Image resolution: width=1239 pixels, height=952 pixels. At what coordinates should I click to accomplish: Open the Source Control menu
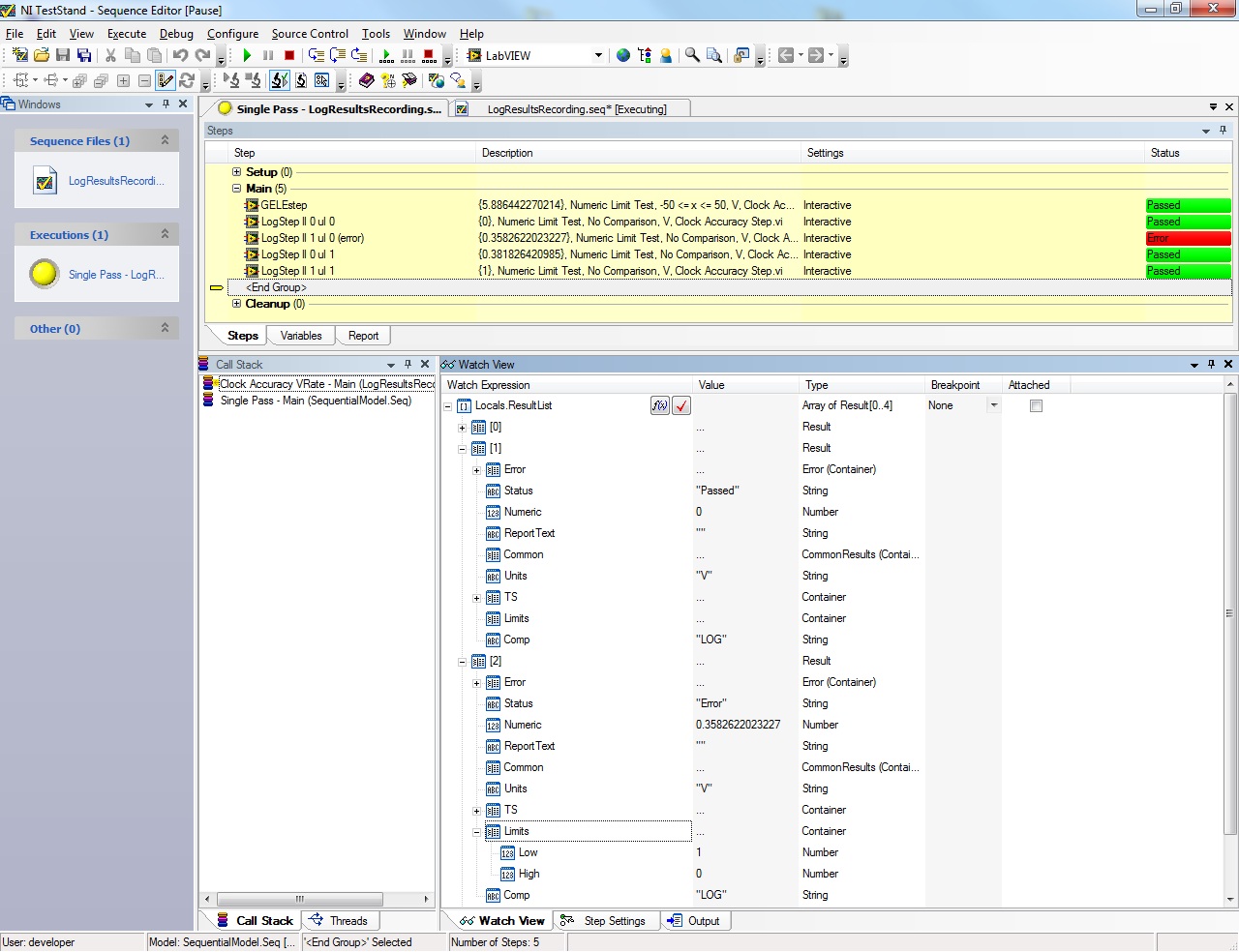click(310, 34)
